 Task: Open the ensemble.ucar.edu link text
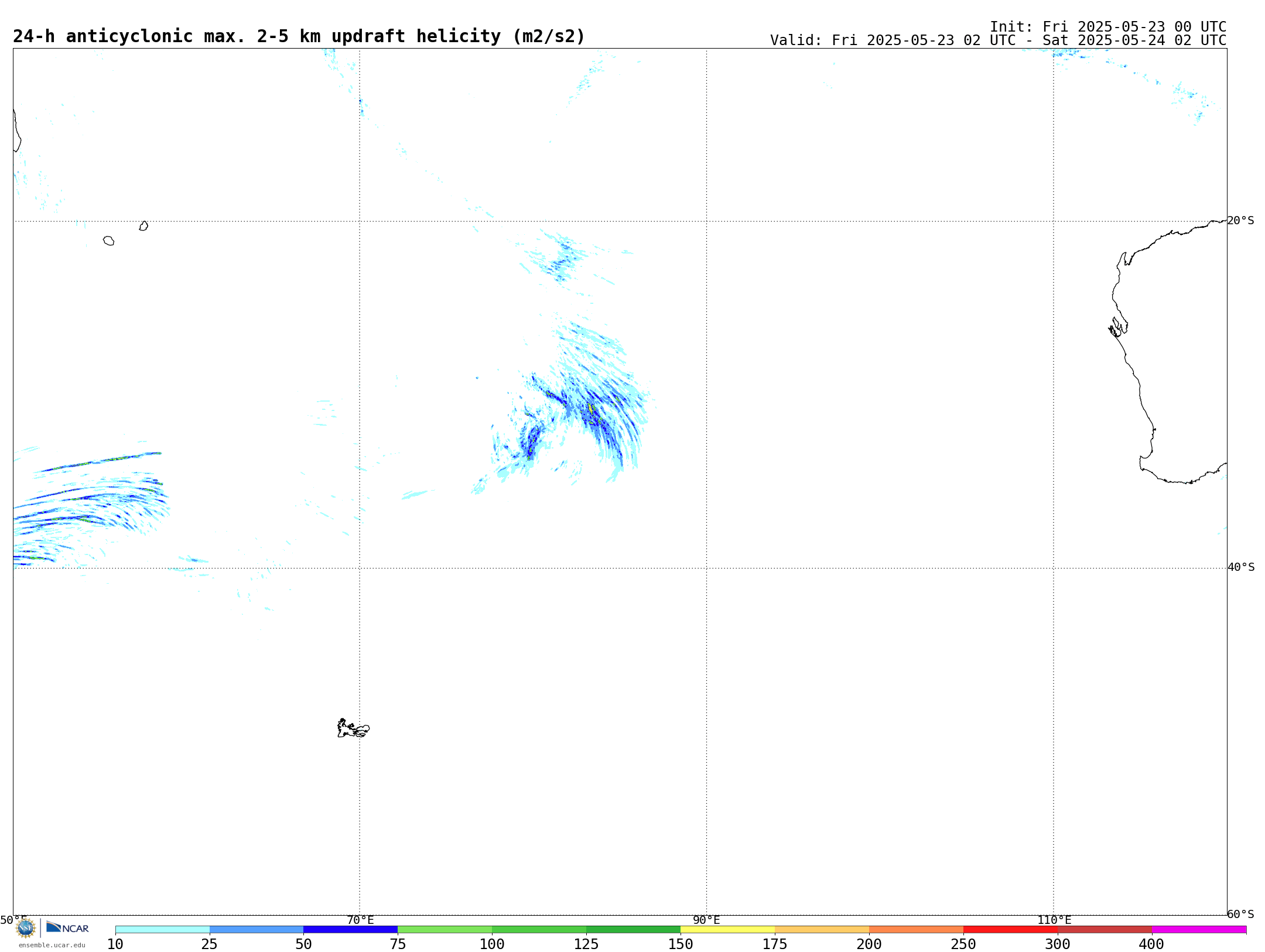click(52, 945)
